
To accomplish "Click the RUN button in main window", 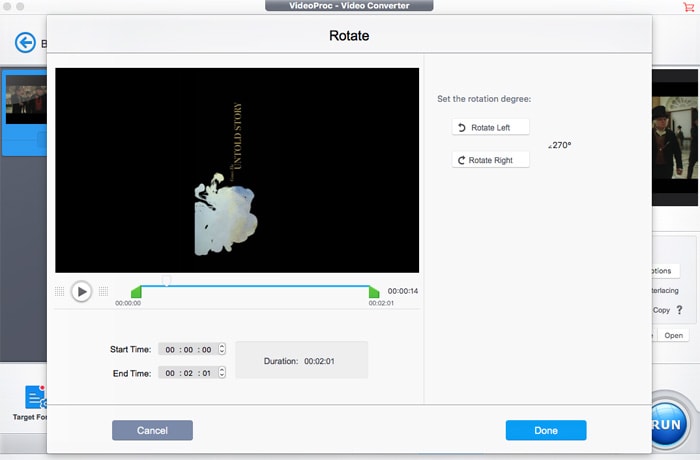I will tap(668, 424).
